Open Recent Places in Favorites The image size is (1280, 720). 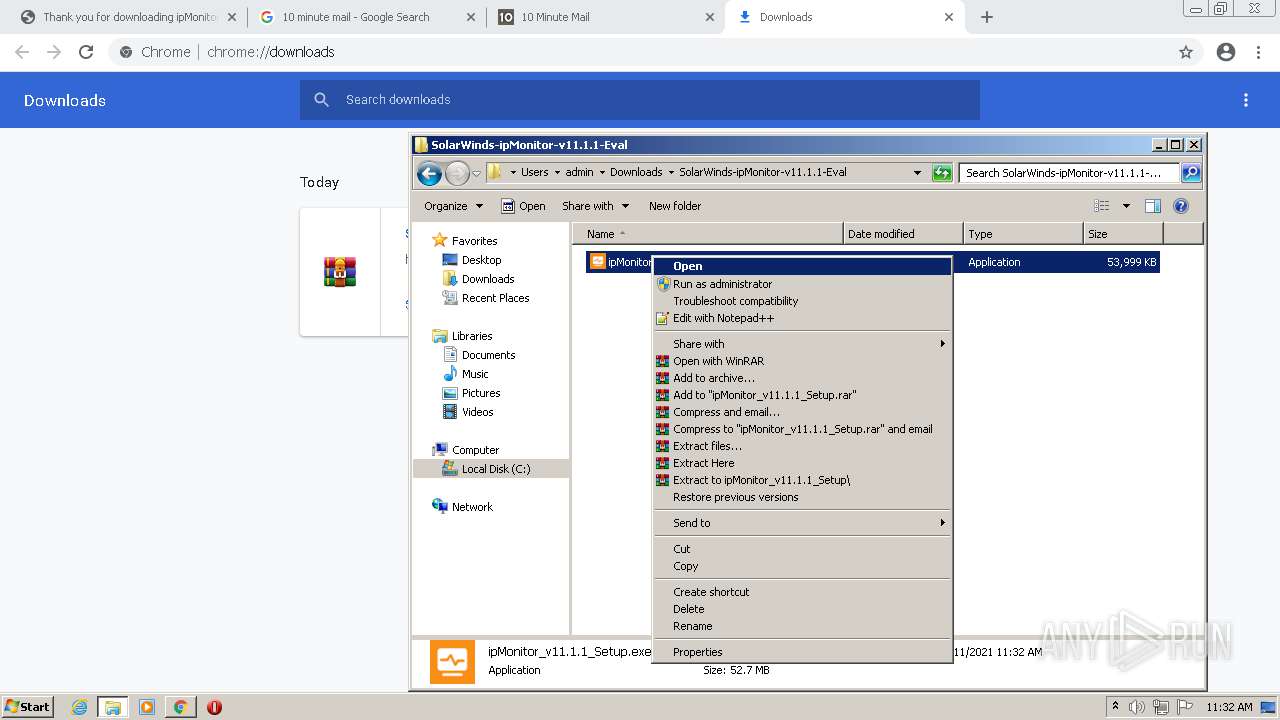coord(495,298)
